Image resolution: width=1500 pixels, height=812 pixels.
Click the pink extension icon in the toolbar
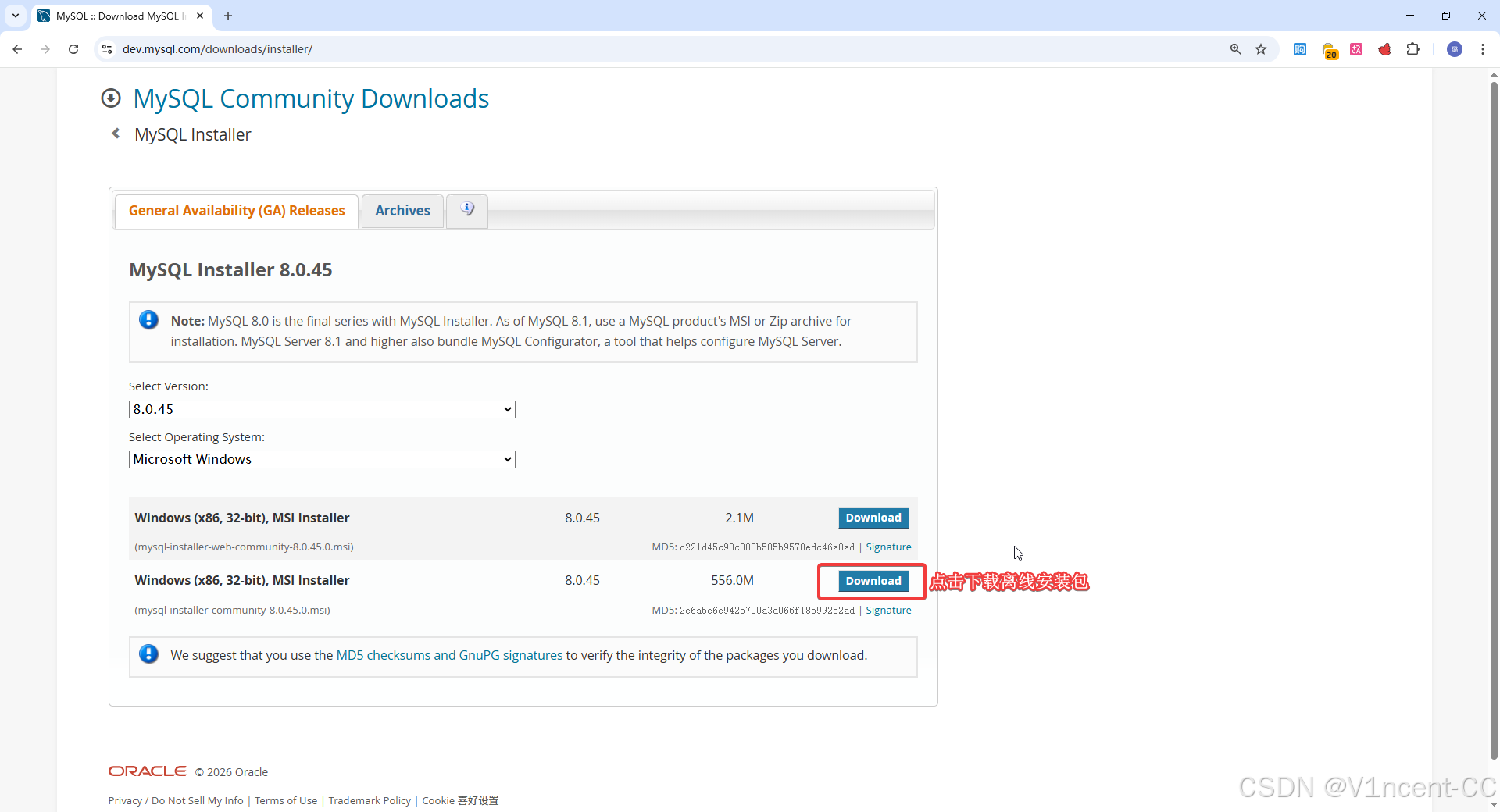click(1356, 49)
